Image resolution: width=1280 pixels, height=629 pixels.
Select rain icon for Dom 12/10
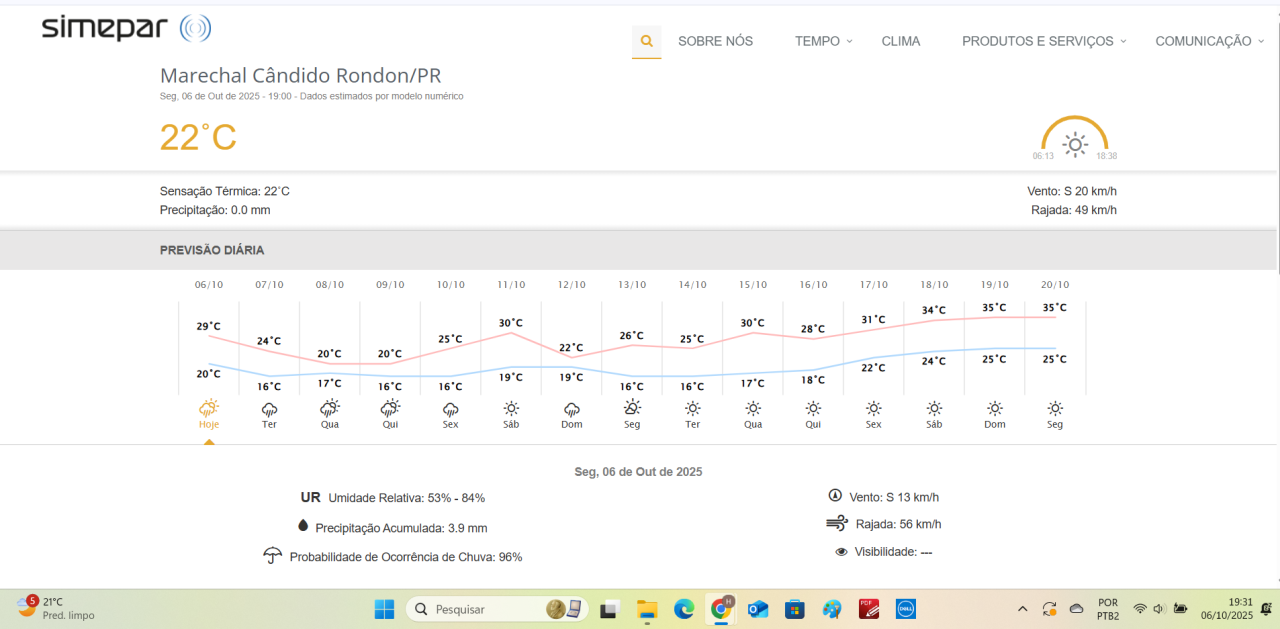click(x=572, y=409)
